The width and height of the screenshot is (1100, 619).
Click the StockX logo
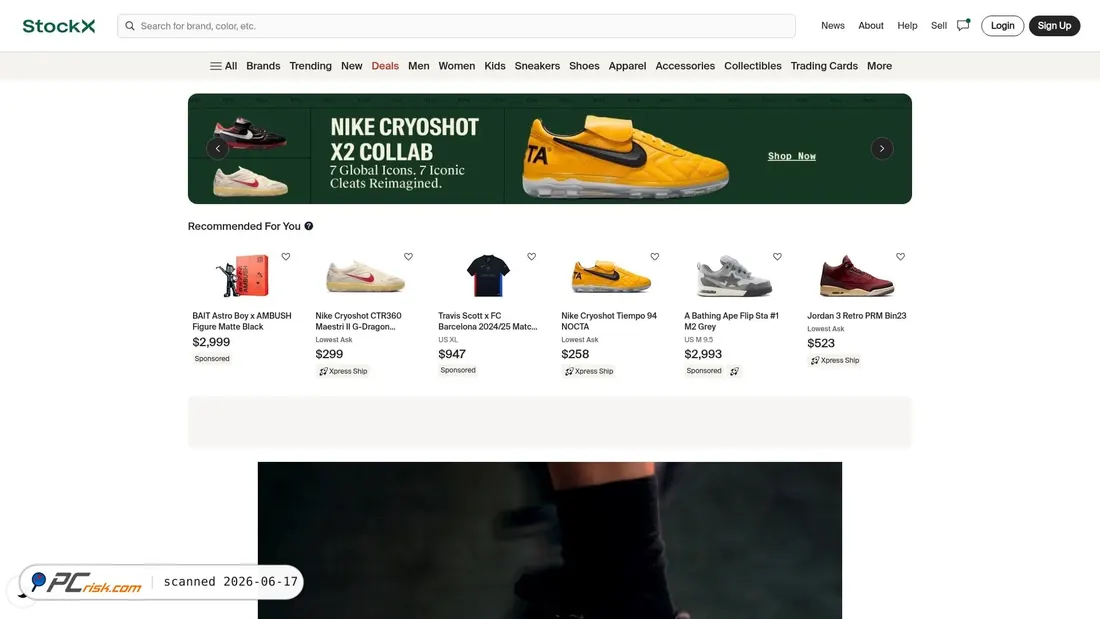coord(58,26)
